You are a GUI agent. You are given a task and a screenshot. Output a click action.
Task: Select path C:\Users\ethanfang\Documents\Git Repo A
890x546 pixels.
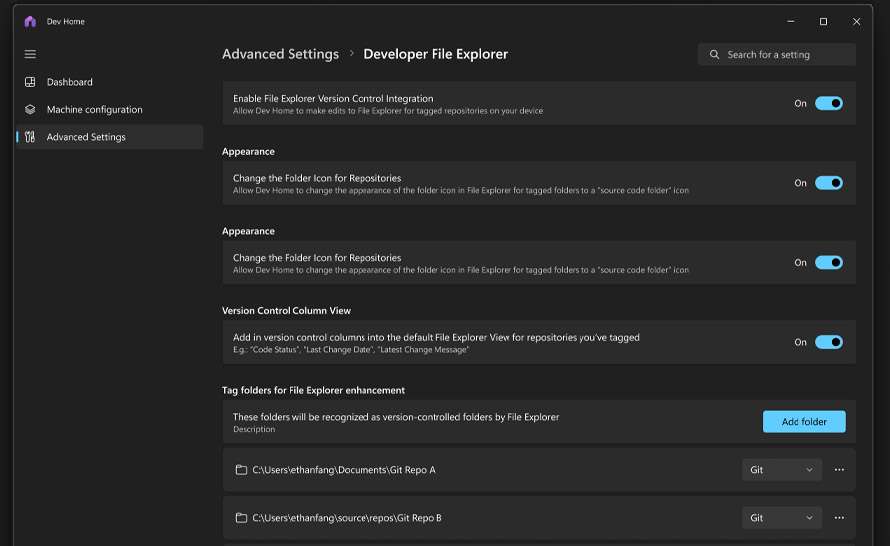click(343, 470)
